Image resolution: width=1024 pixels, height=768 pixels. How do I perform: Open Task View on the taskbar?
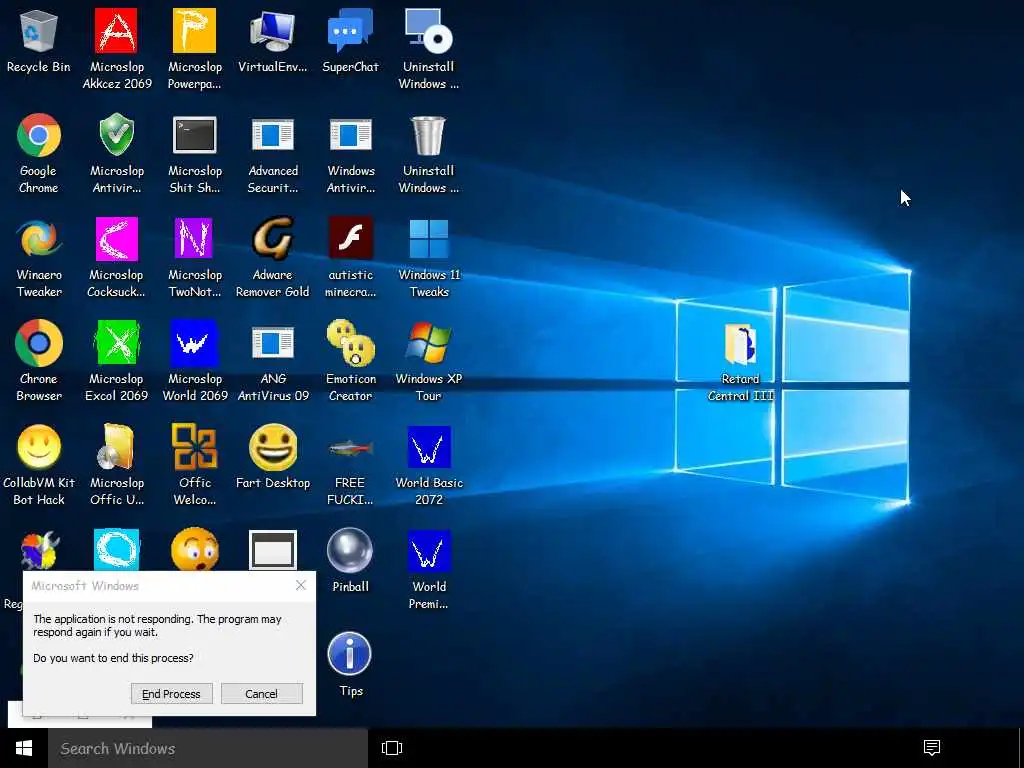[392, 748]
